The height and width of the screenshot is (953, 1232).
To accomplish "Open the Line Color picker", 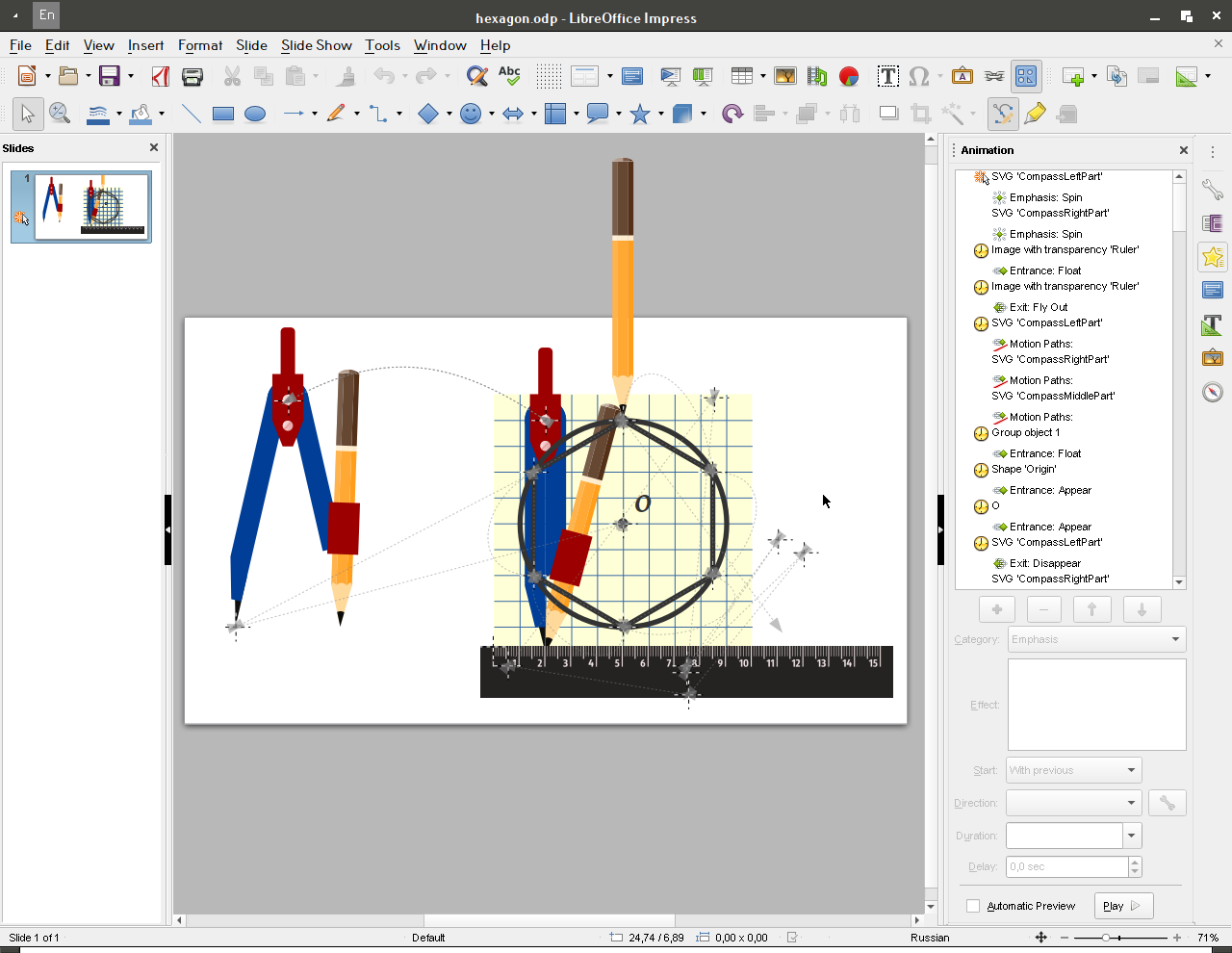I will pyautogui.click(x=98, y=114).
